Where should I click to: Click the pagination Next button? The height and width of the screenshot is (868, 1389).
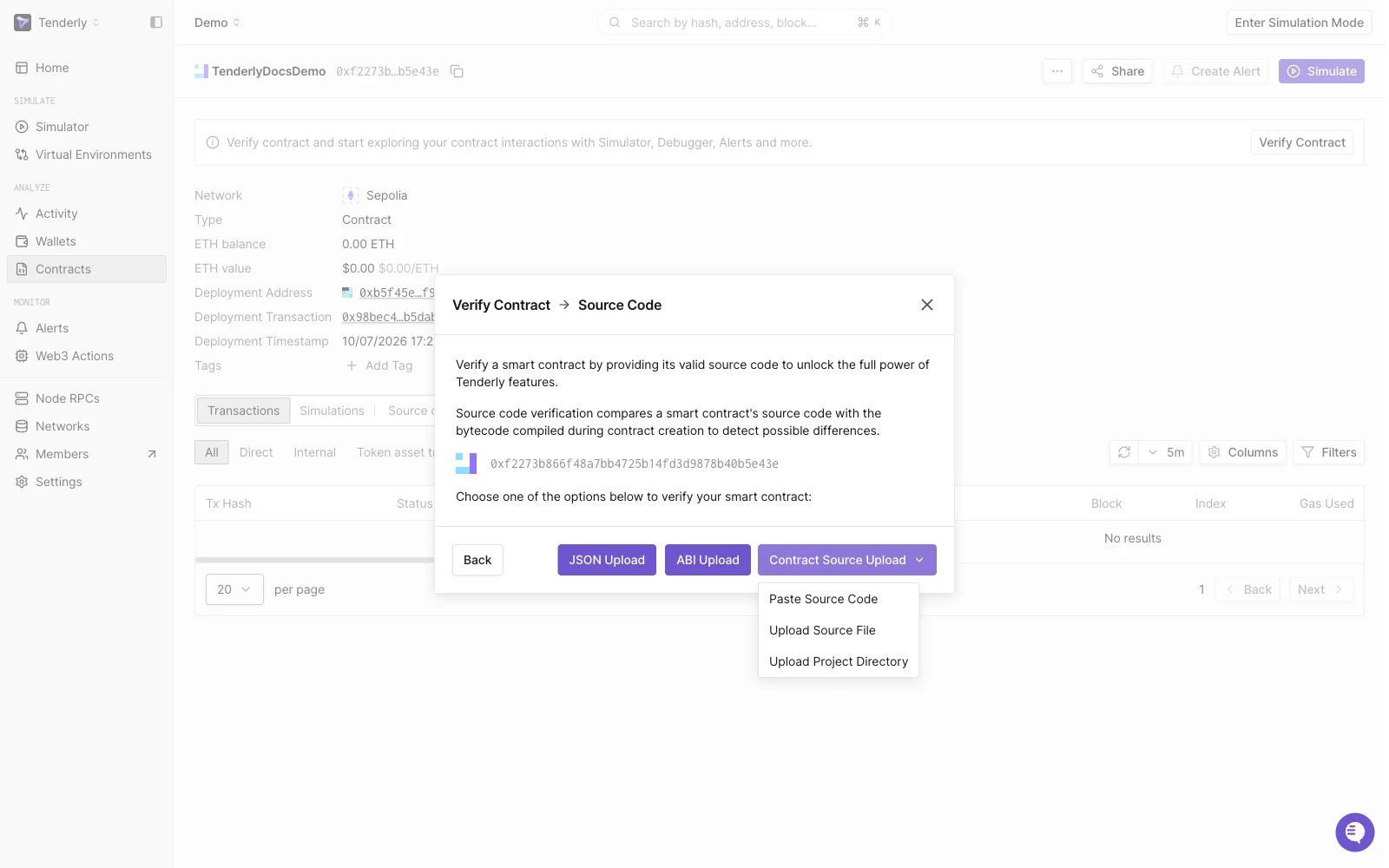(x=1320, y=589)
